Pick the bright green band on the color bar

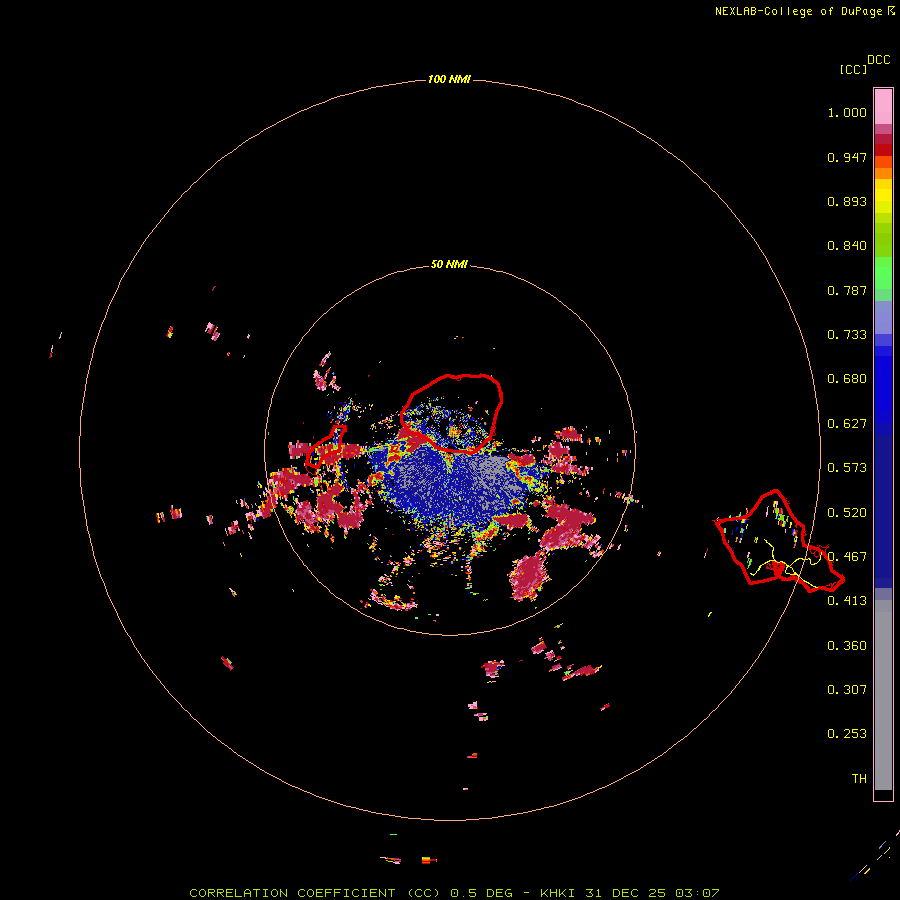pos(883,273)
